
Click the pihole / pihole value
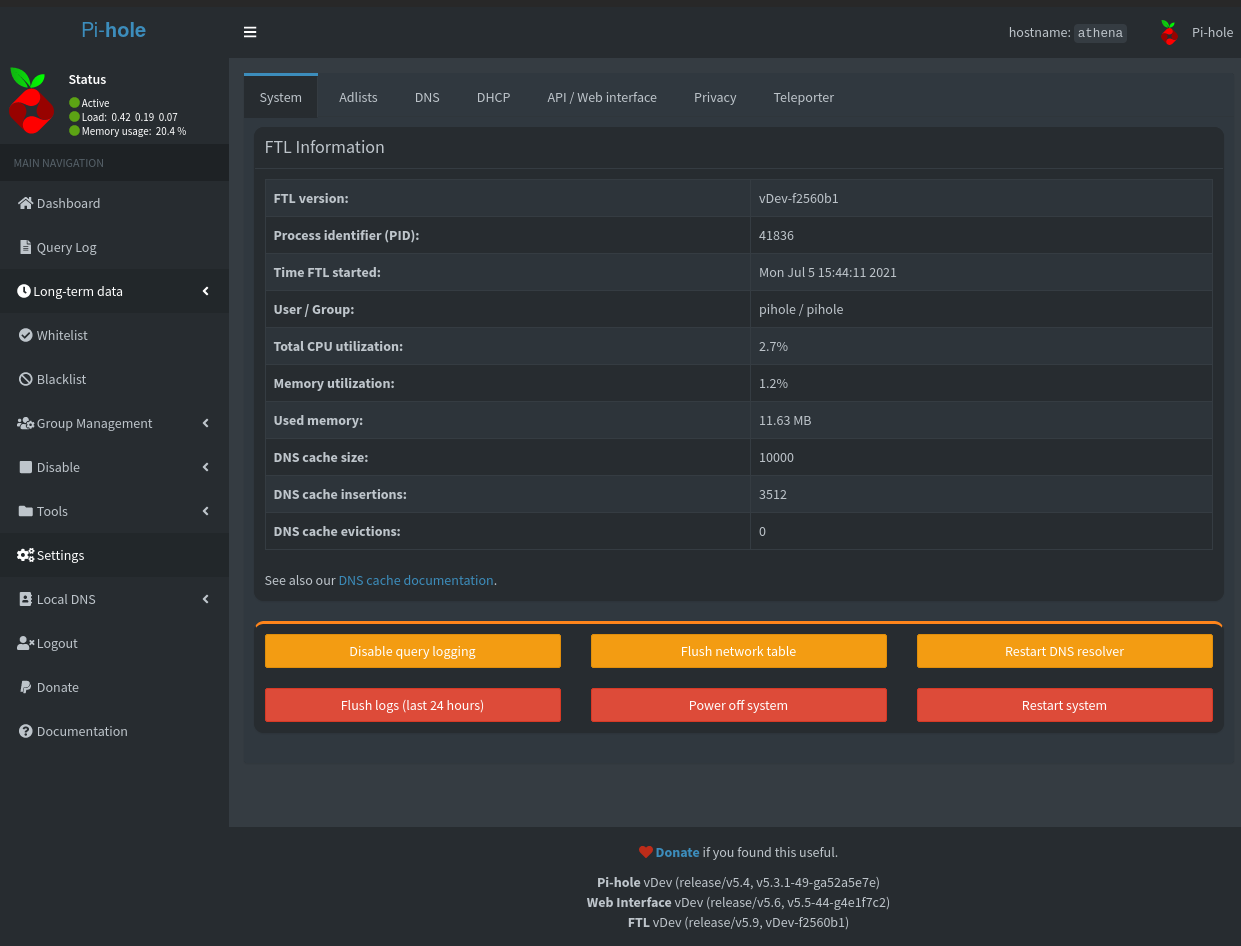click(x=801, y=309)
